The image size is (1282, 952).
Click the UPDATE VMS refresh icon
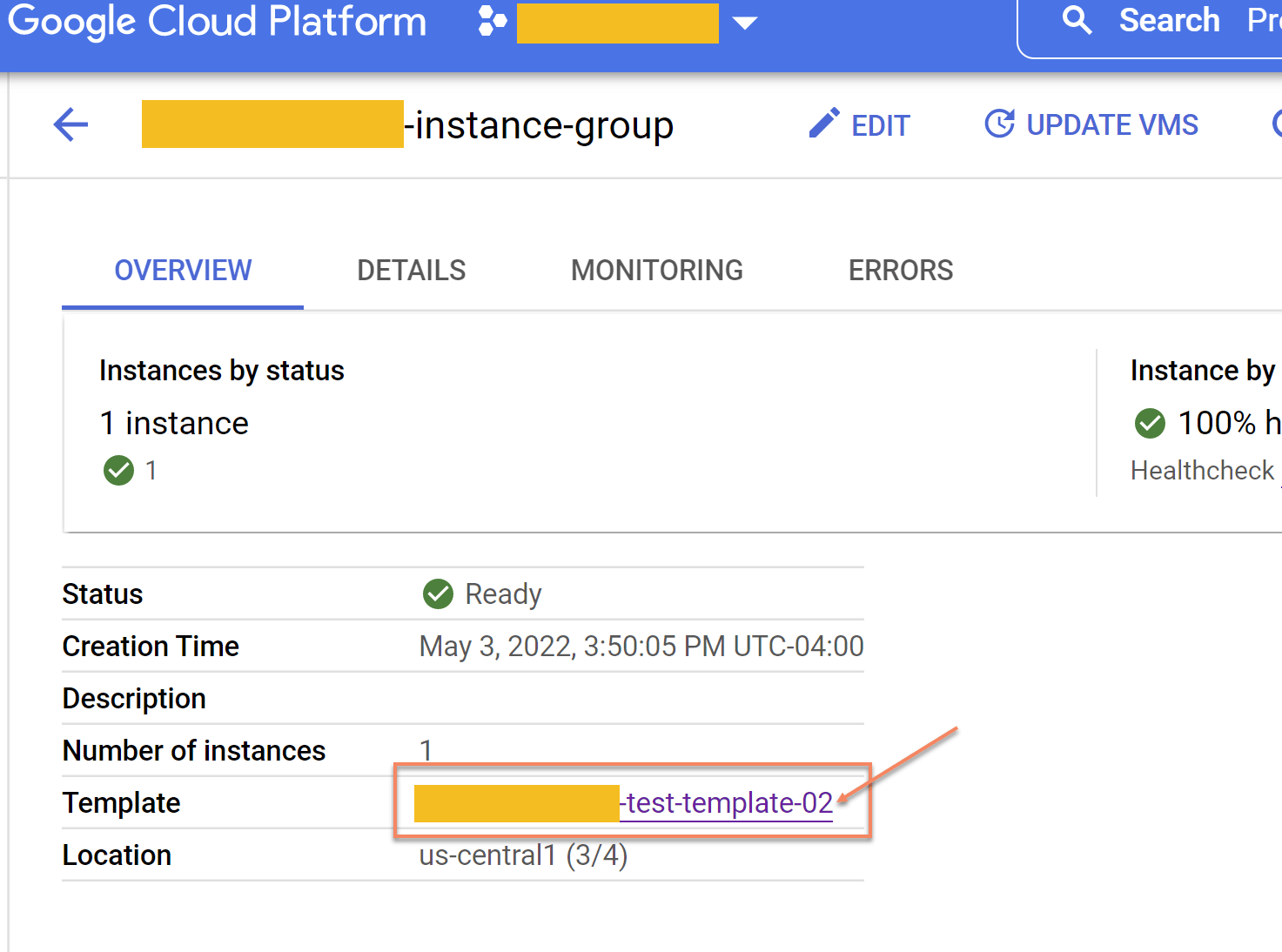[999, 124]
